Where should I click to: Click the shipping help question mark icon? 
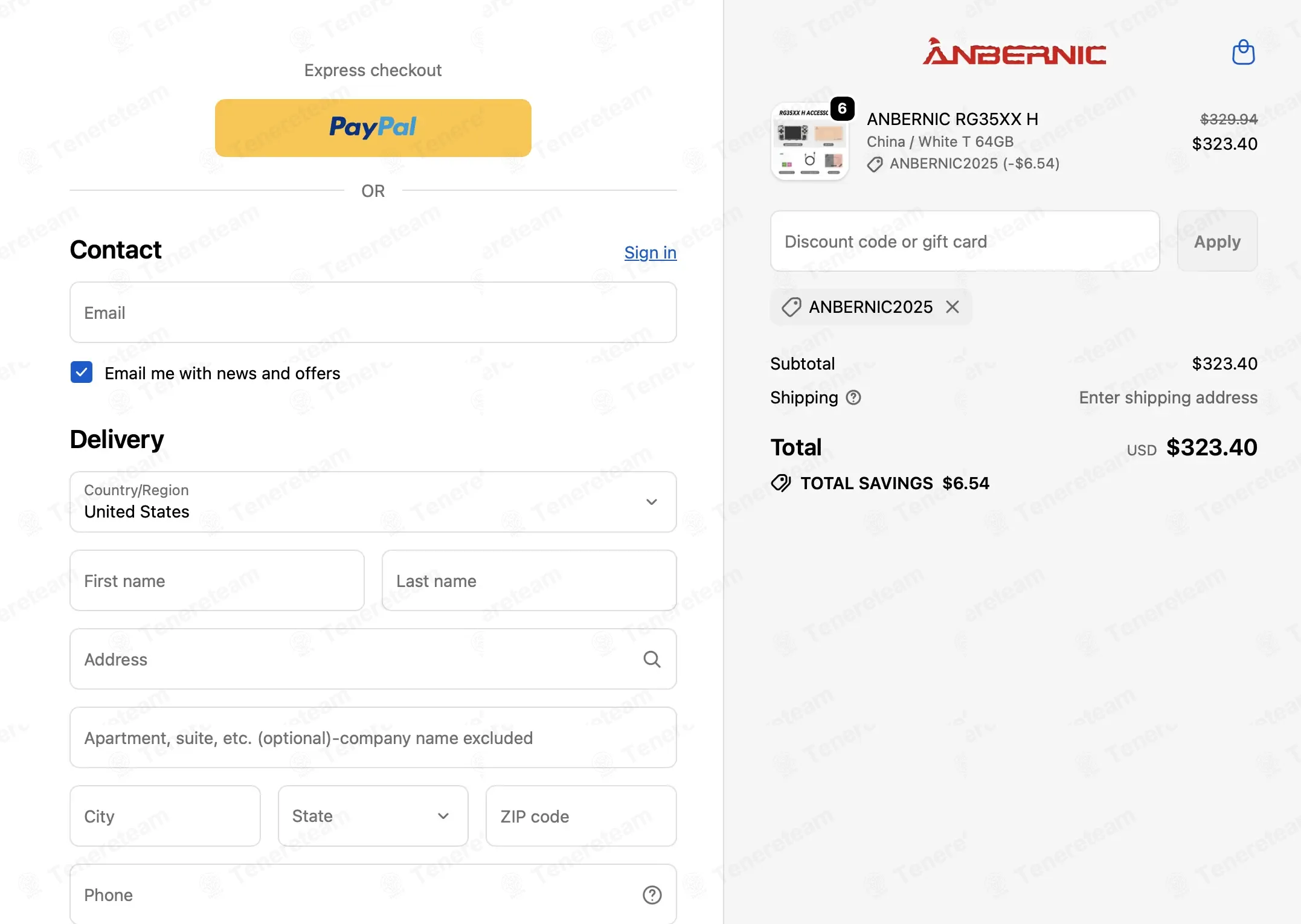853,397
